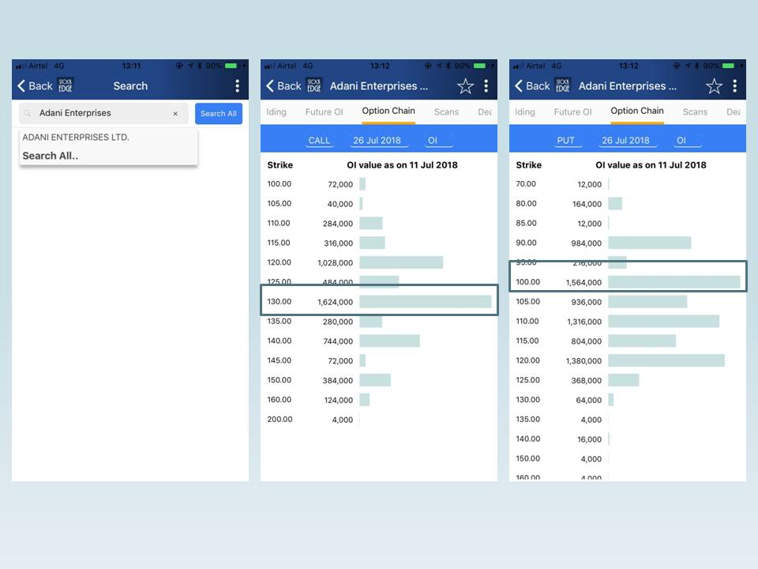Switch to Future OI tab on CALL screen
The image size is (758, 569).
[x=324, y=112]
